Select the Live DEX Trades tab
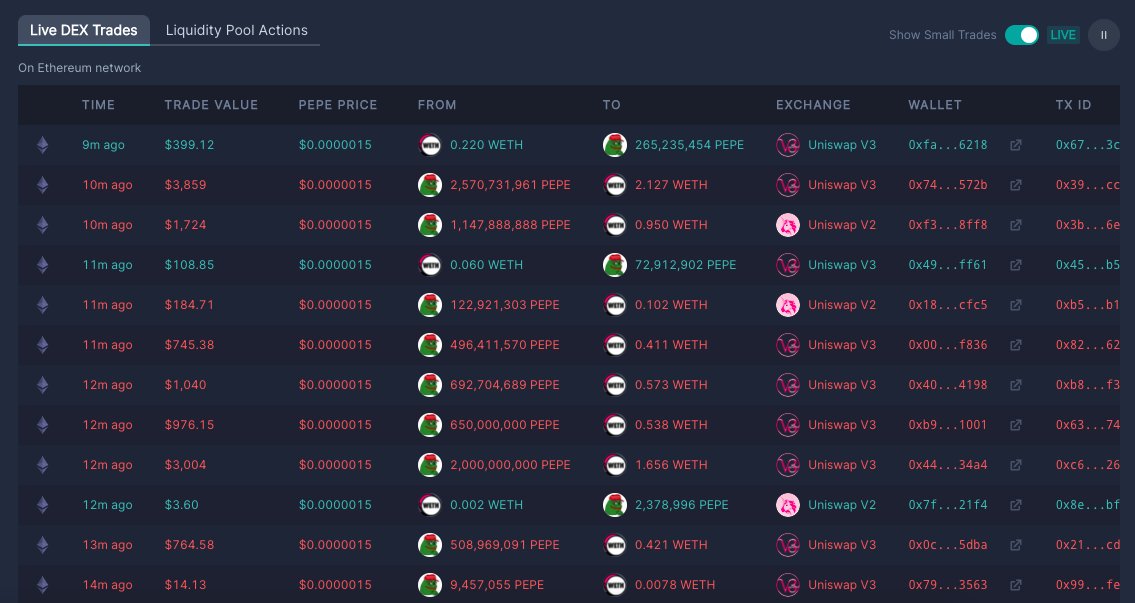Viewport: 1135px width, 603px height. tap(84, 30)
